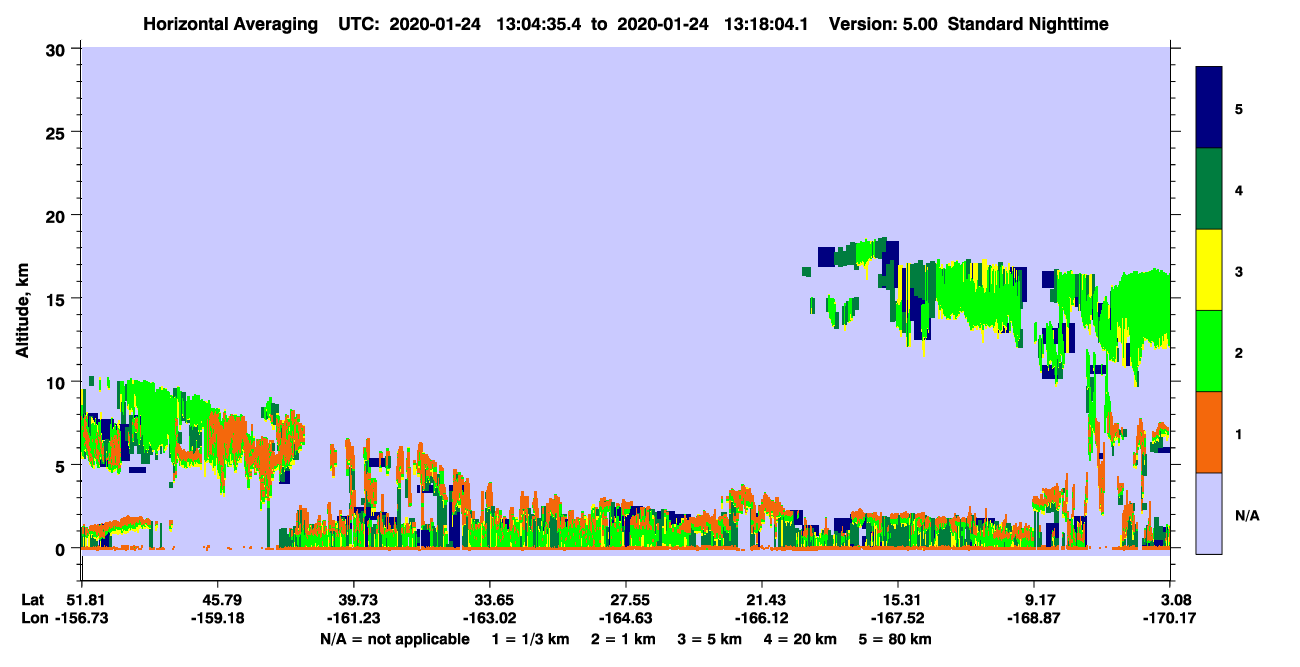Click the light green colorbar segment labeled 2
The image size is (1300, 667).
point(1209,351)
